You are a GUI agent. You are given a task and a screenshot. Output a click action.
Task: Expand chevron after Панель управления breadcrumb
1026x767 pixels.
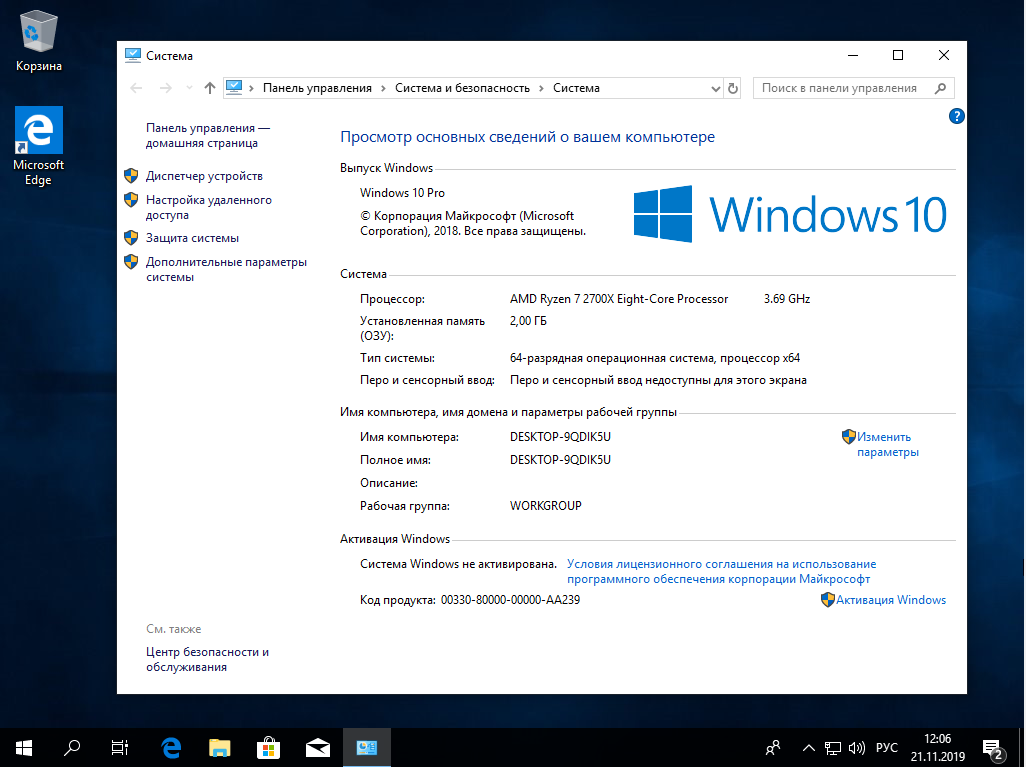[x=383, y=88]
